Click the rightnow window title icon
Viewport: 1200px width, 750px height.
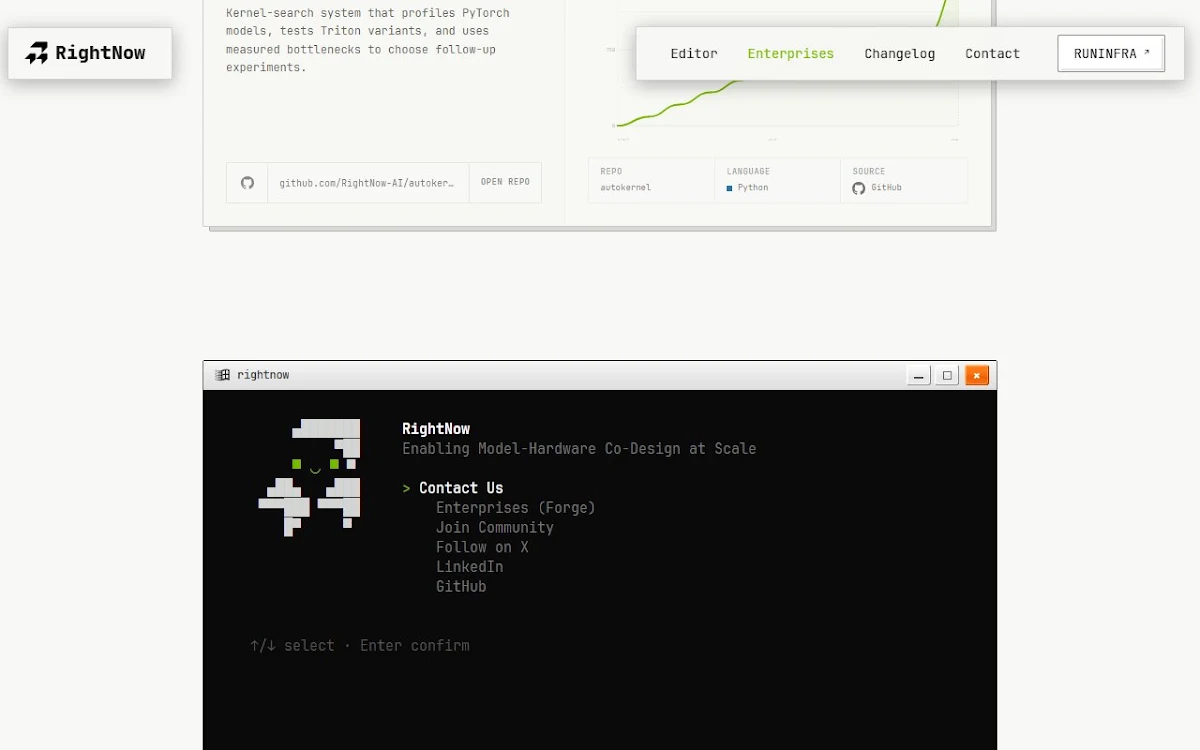222,375
